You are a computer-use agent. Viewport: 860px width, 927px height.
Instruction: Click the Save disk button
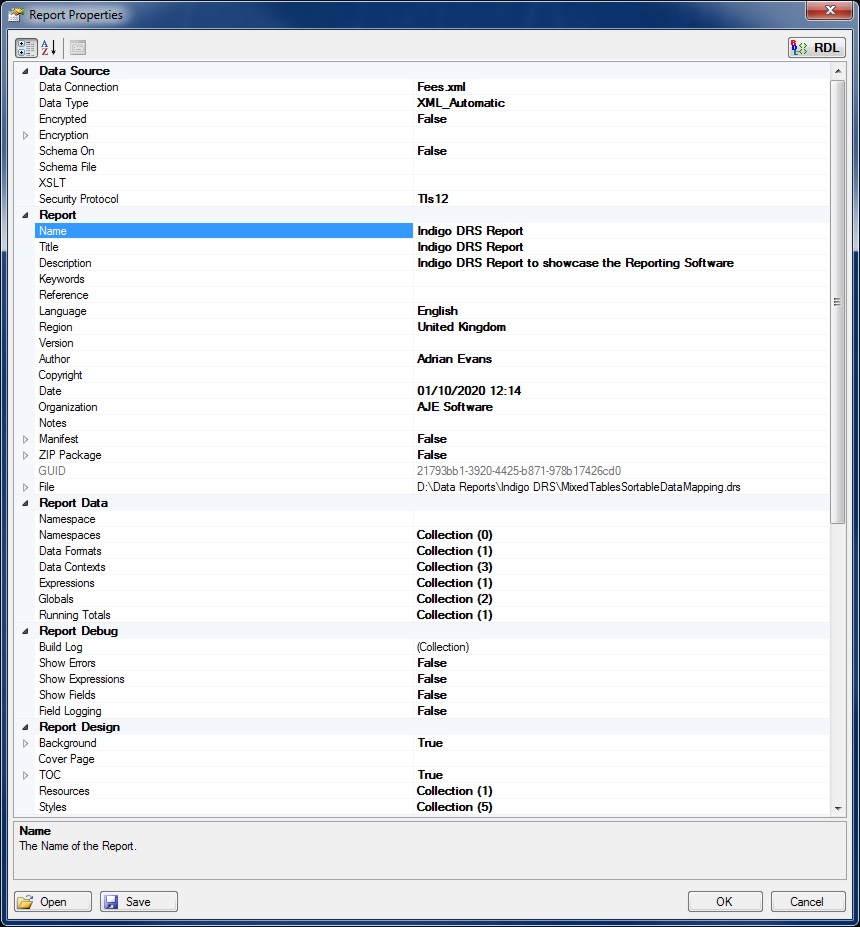139,902
